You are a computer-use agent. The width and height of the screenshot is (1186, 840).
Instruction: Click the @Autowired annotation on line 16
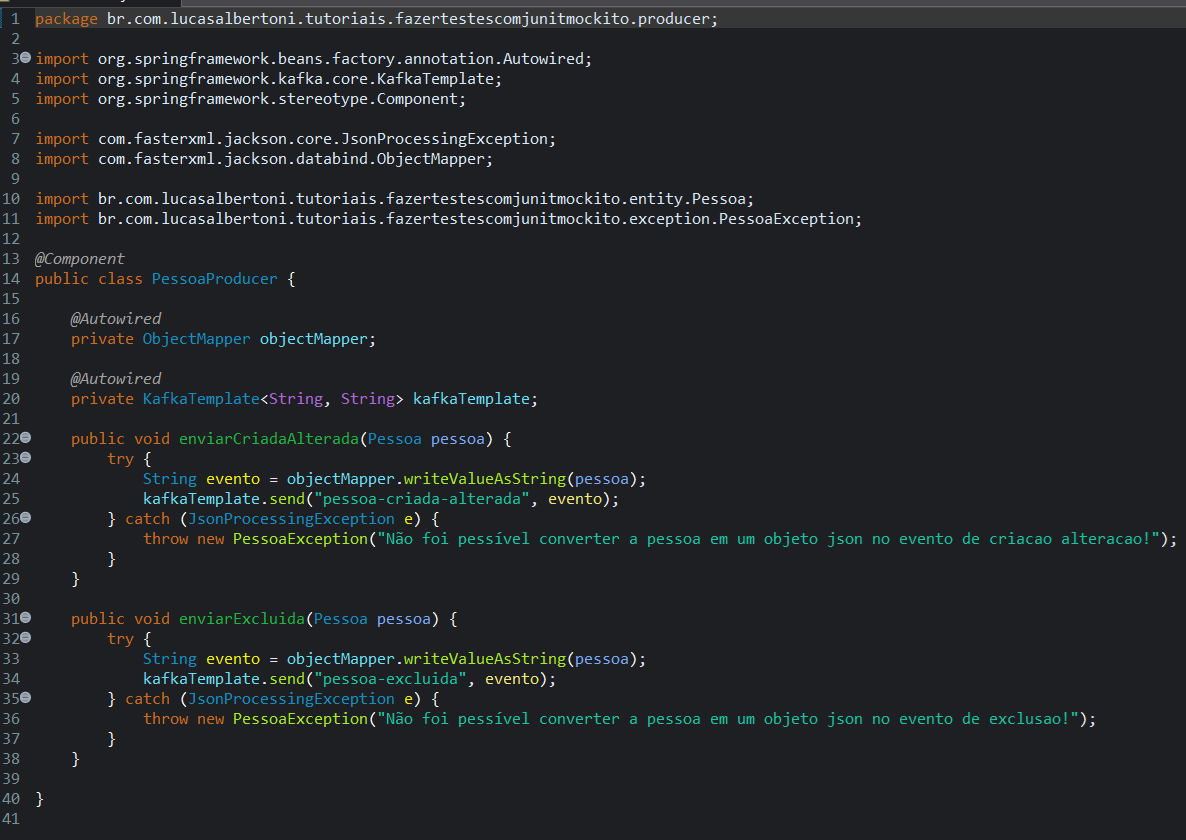click(x=116, y=318)
